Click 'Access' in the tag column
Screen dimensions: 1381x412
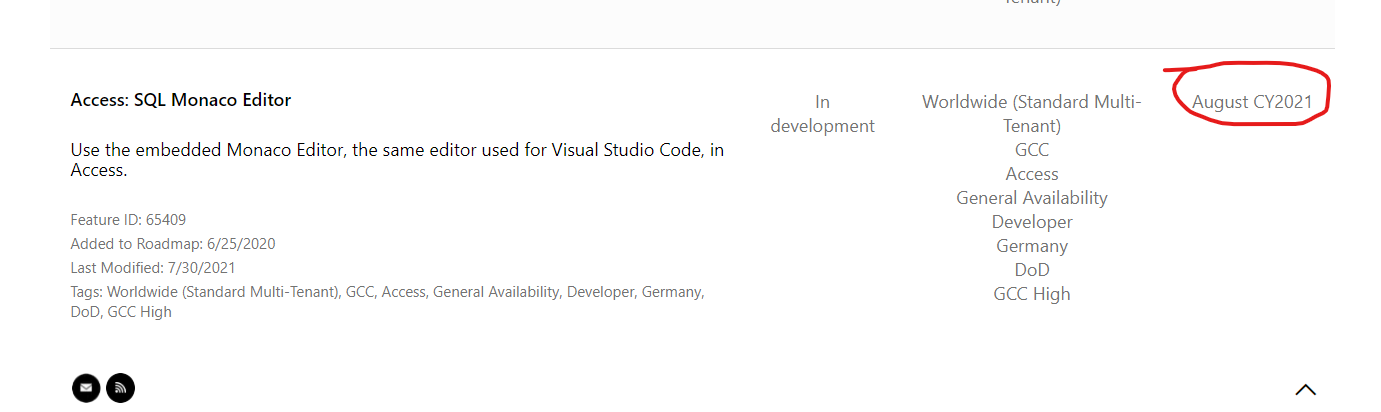coord(1032,174)
